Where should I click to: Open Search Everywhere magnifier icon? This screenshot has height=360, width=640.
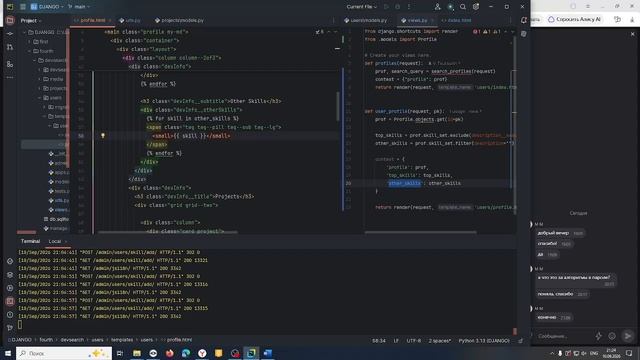click(463, 7)
